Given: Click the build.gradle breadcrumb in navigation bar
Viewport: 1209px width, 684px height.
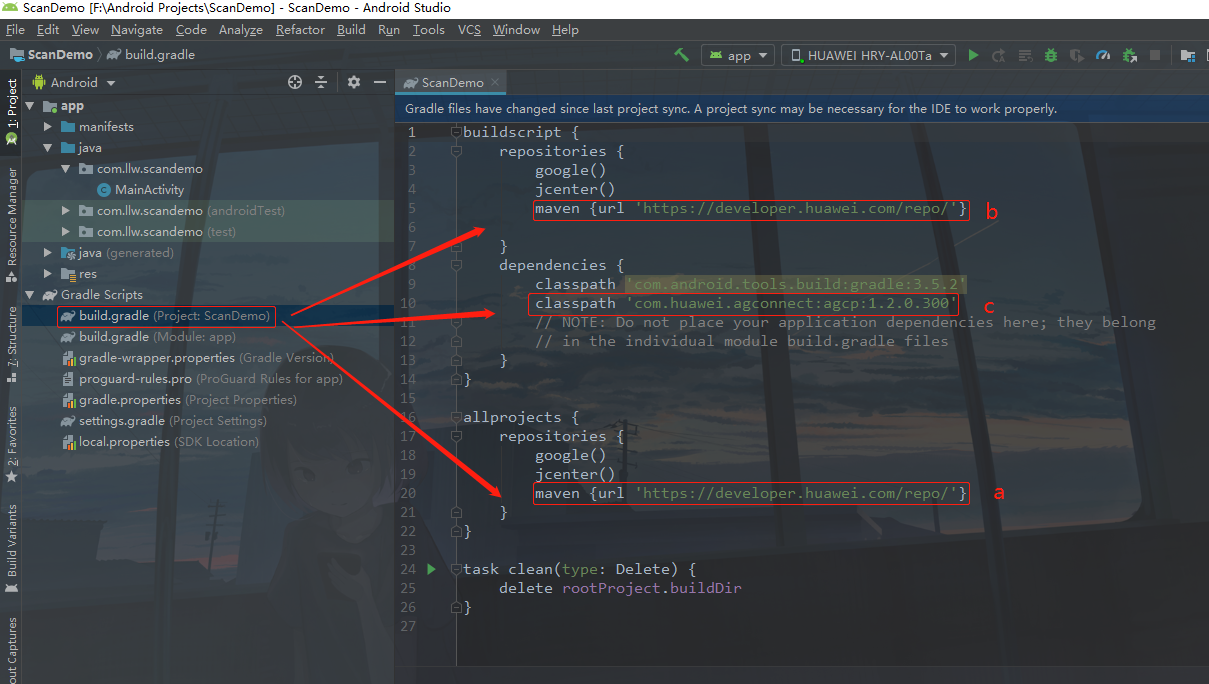Looking at the screenshot, I should 150,55.
